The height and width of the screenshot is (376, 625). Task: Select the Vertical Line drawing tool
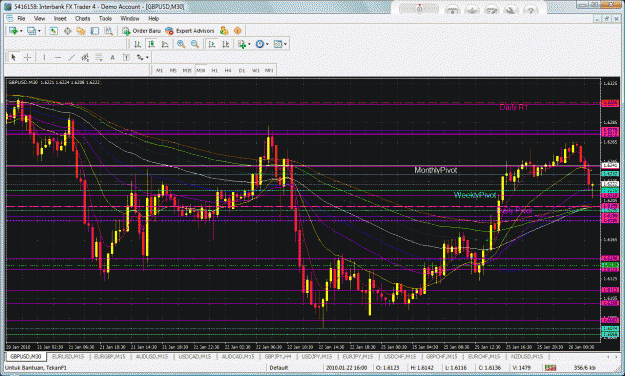44,57
